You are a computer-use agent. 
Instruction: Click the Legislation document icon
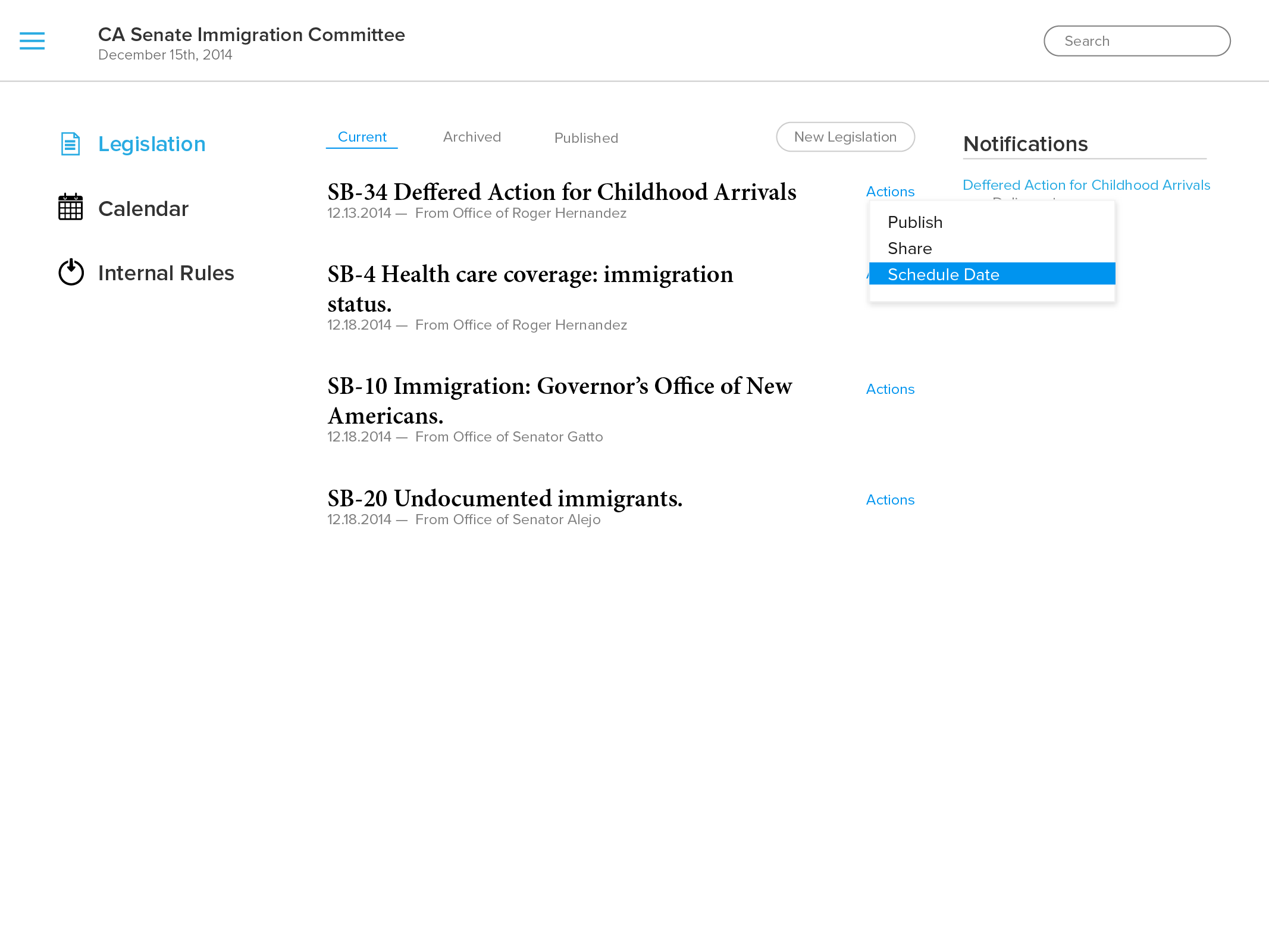coord(70,144)
